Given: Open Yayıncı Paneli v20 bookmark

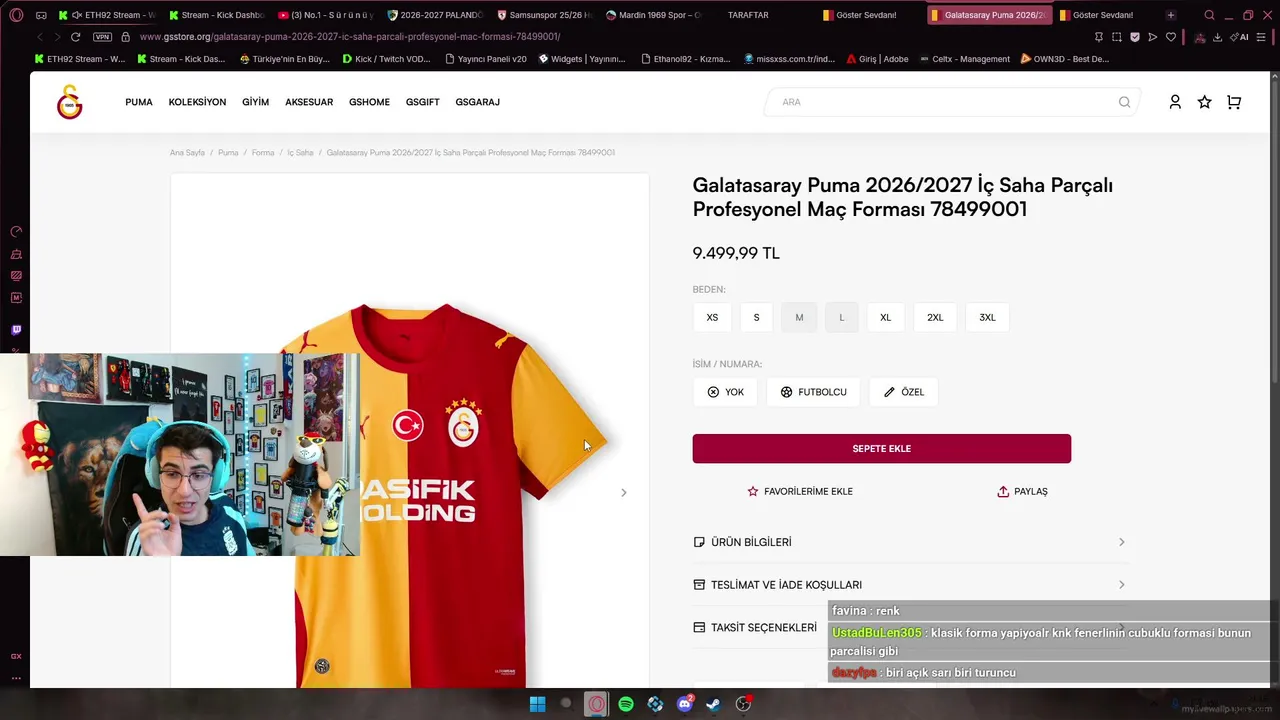Looking at the screenshot, I should click(485, 59).
